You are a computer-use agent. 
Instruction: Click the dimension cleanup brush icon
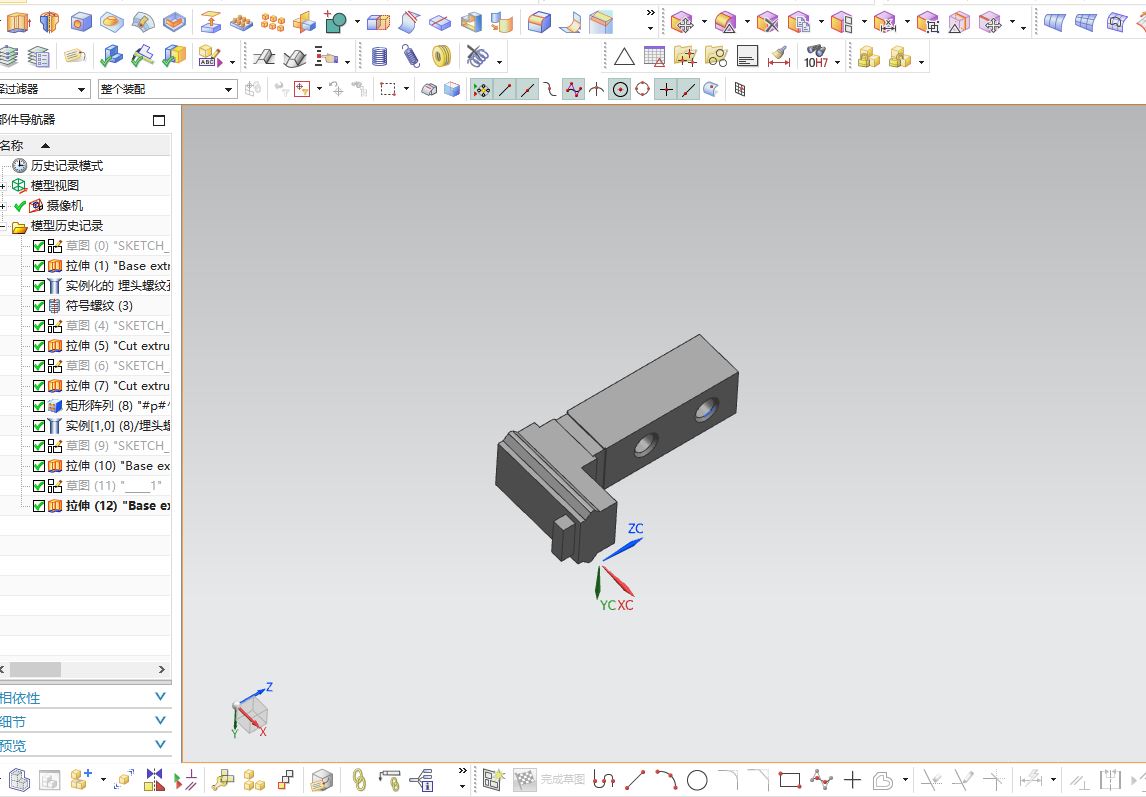[x=778, y=56]
